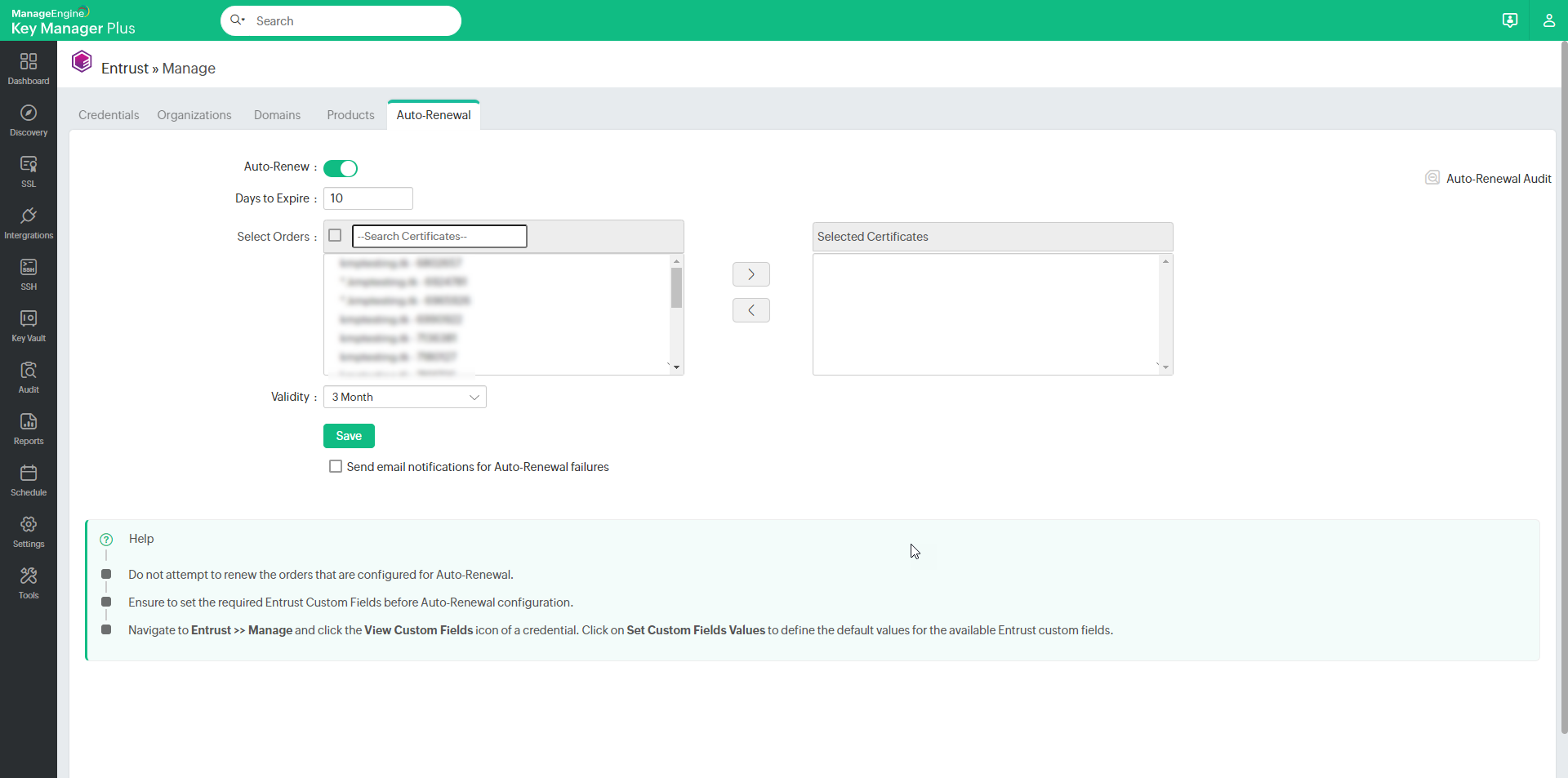
Task: Open the Schedule calendar icon
Action: [29, 473]
